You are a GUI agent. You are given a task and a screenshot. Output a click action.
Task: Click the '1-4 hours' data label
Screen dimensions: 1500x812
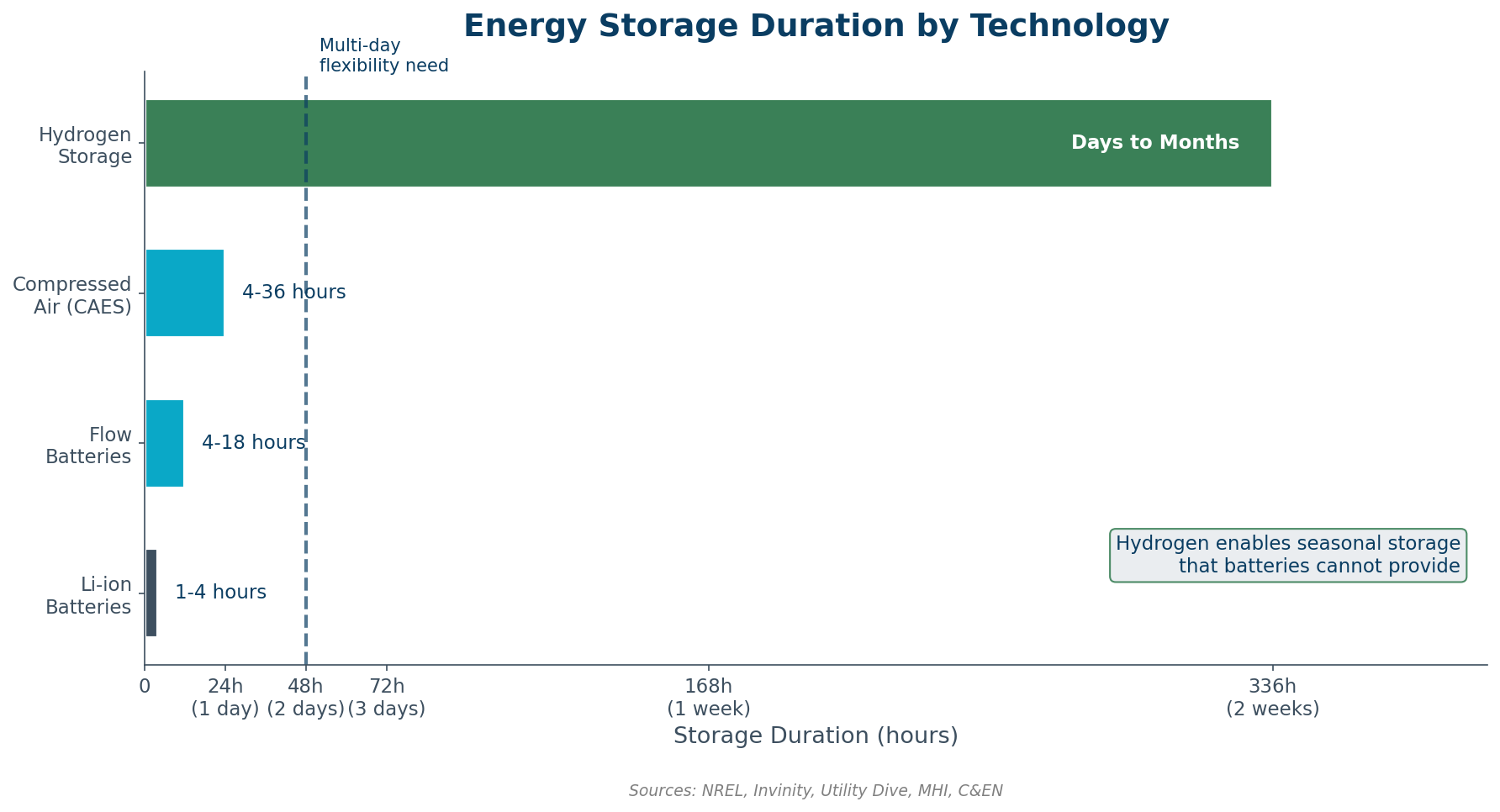click(x=220, y=593)
